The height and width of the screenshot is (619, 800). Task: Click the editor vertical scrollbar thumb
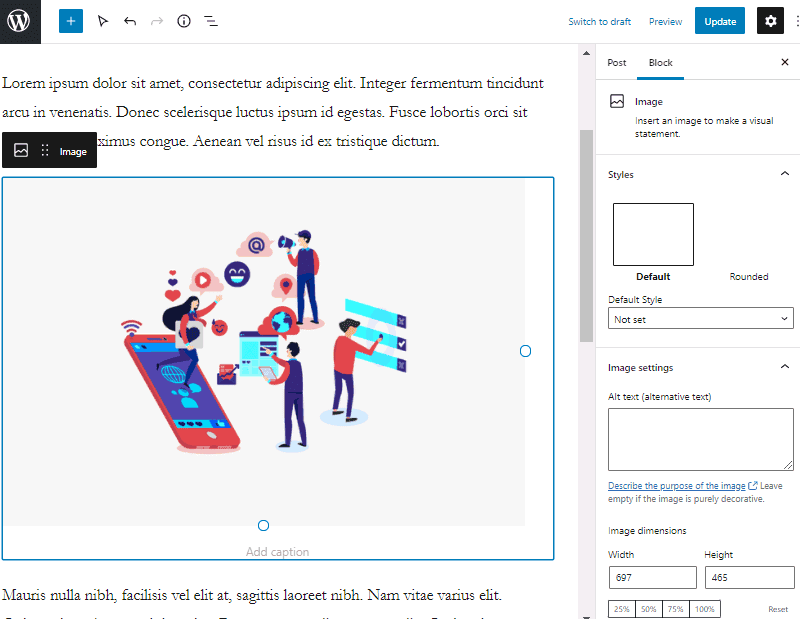(x=586, y=236)
